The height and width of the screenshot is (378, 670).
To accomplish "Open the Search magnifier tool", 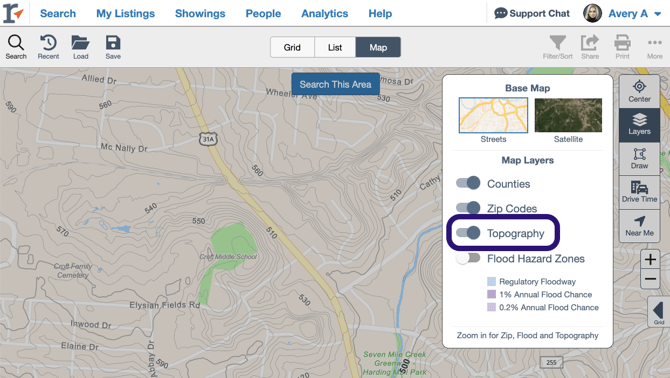I will tap(16, 47).
